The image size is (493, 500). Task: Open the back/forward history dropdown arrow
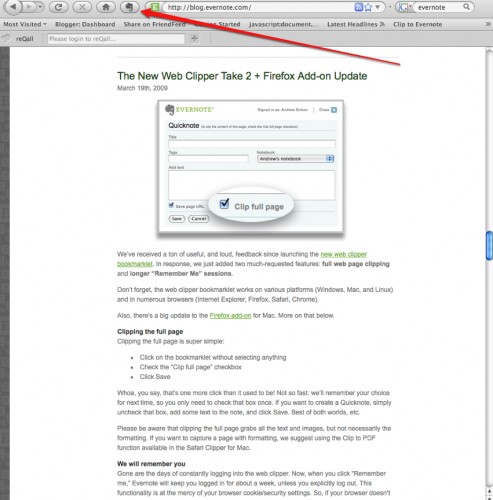[x=40, y=7]
